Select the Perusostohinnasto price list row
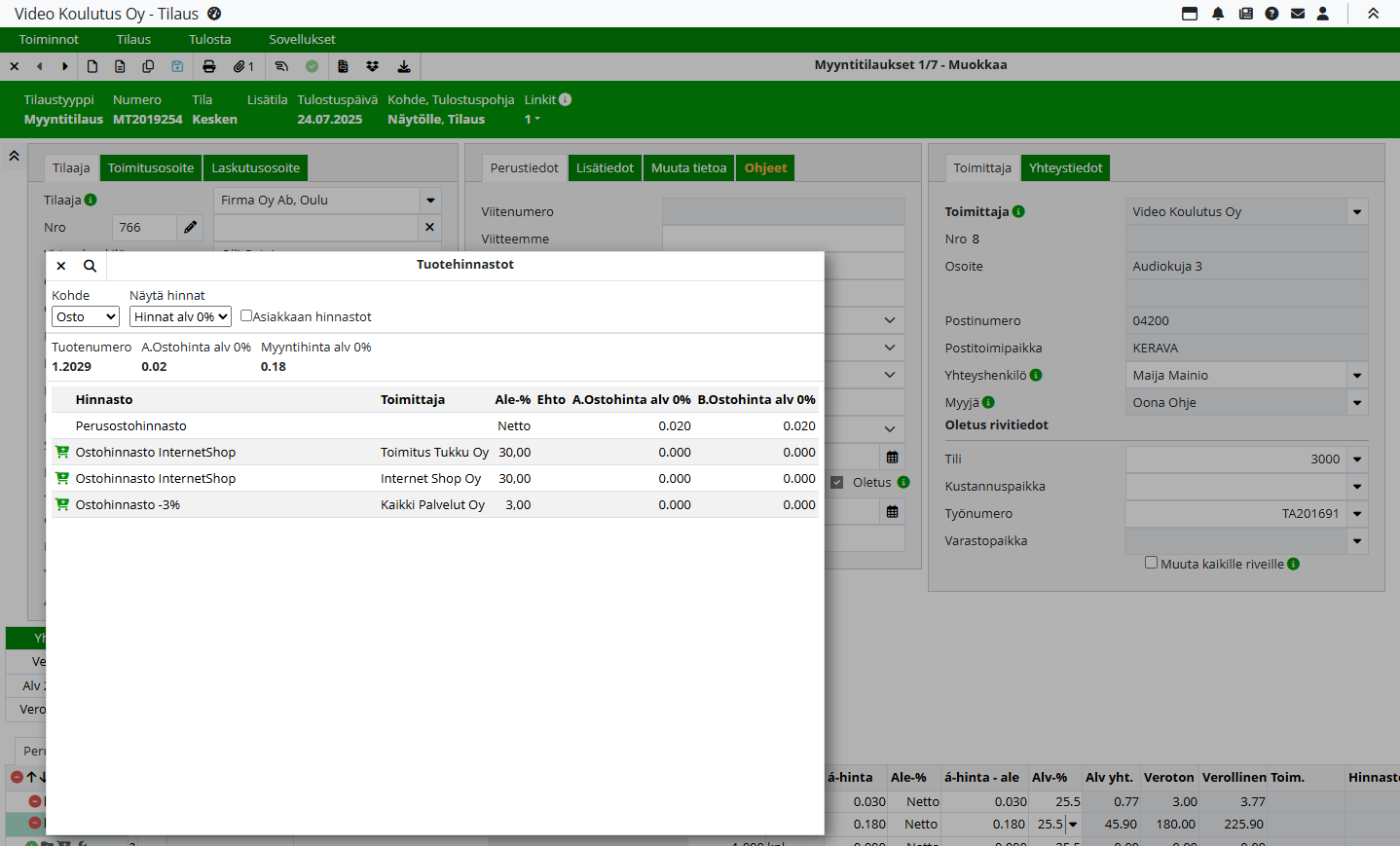The image size is (1400, 846). [x=131, y=425]
